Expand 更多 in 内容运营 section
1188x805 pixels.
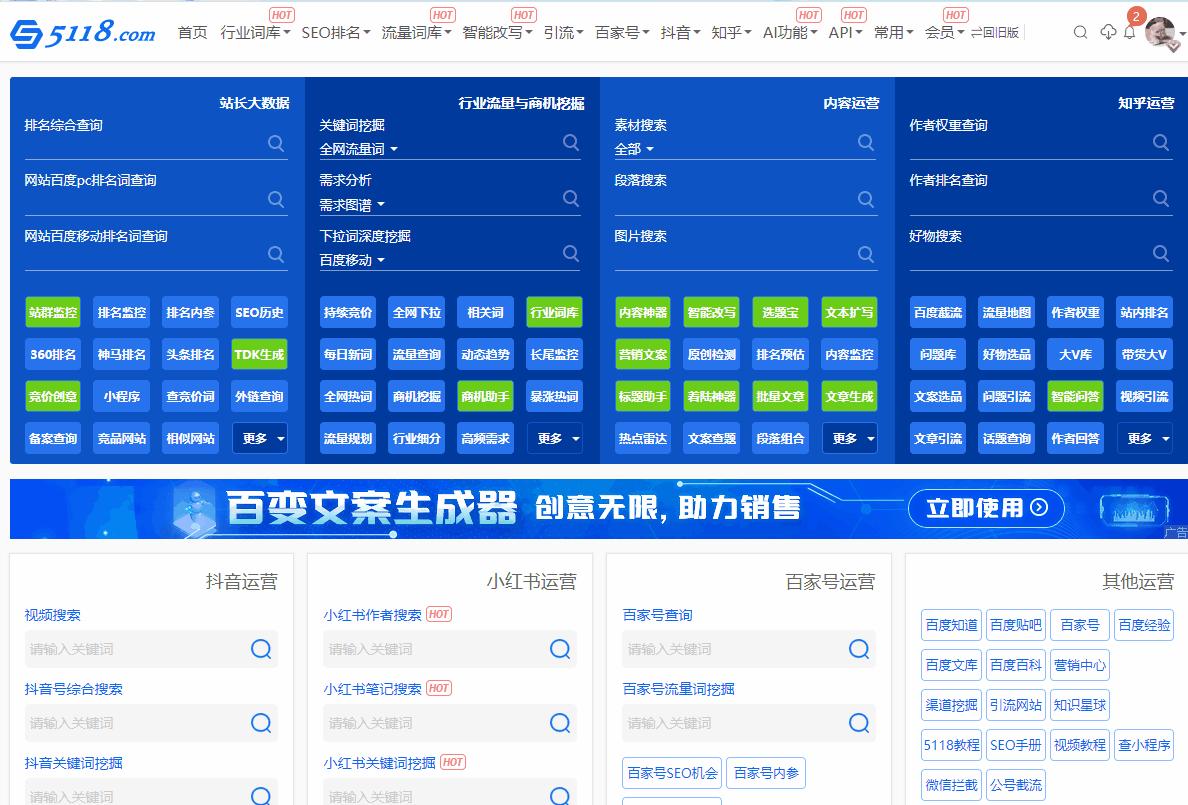(x=849, y=438)
